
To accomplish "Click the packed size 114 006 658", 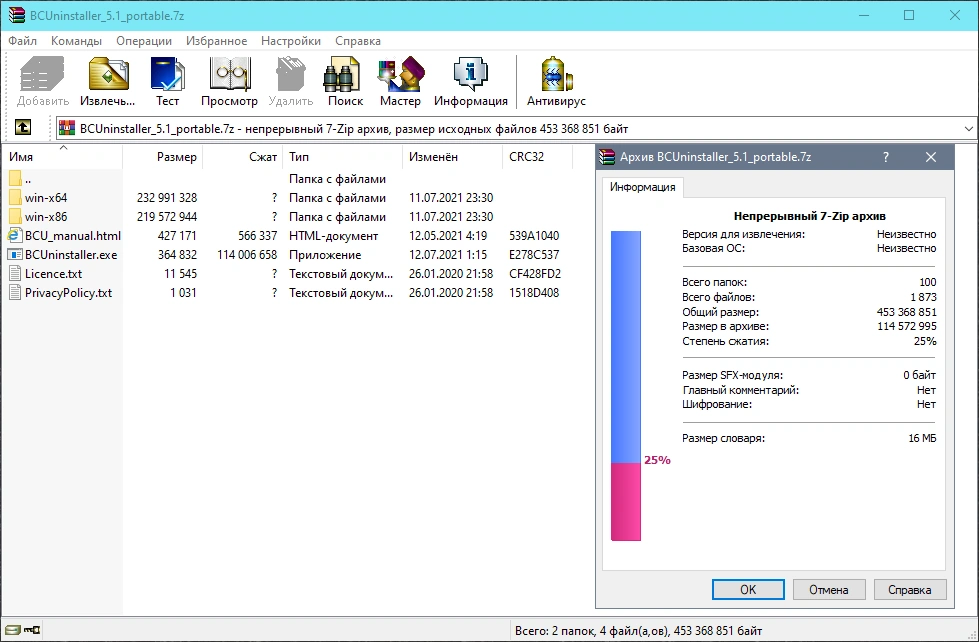I will click(x=247, y=255).
